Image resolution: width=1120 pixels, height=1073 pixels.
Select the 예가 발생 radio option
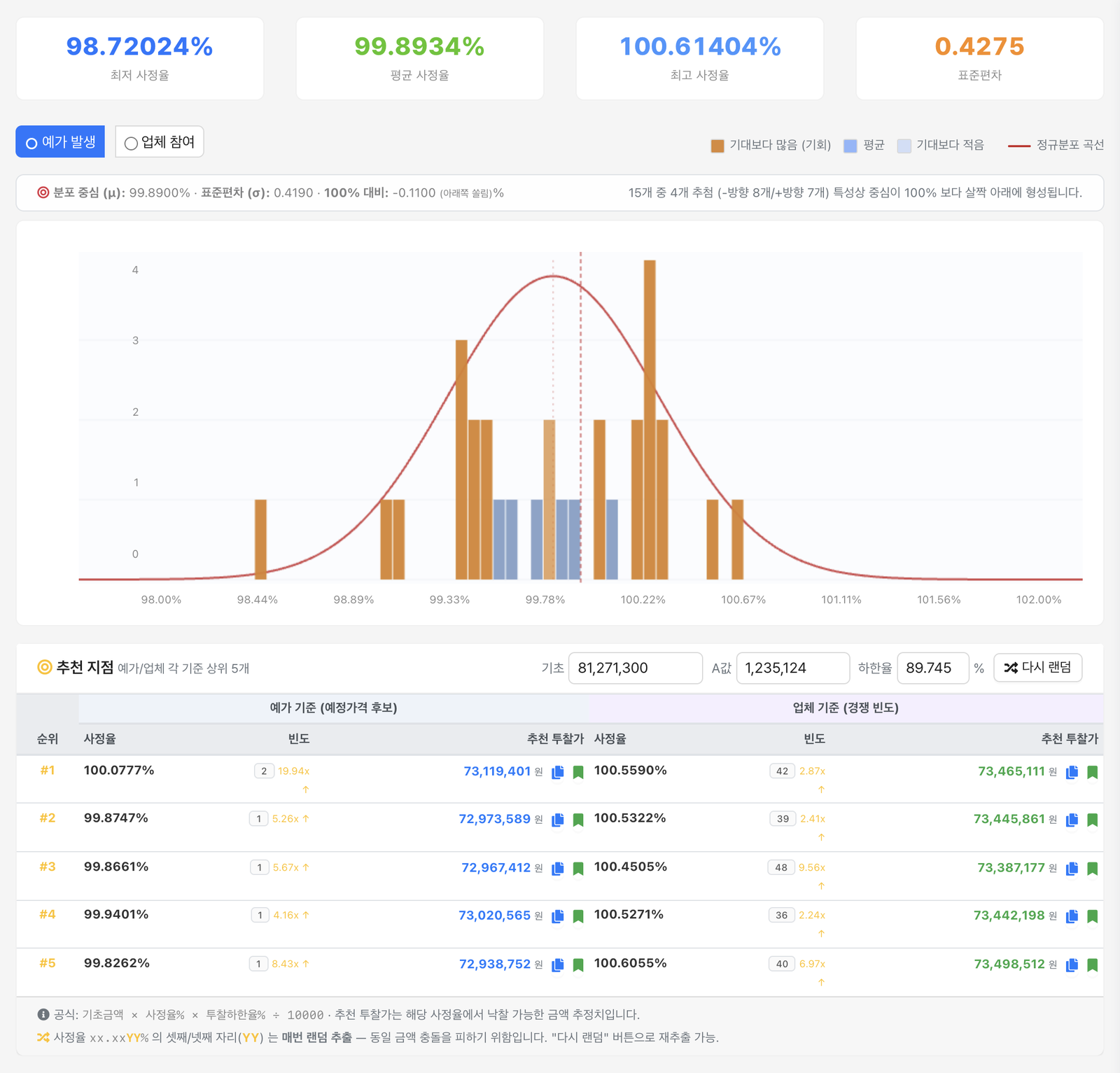tap(60, 142)
